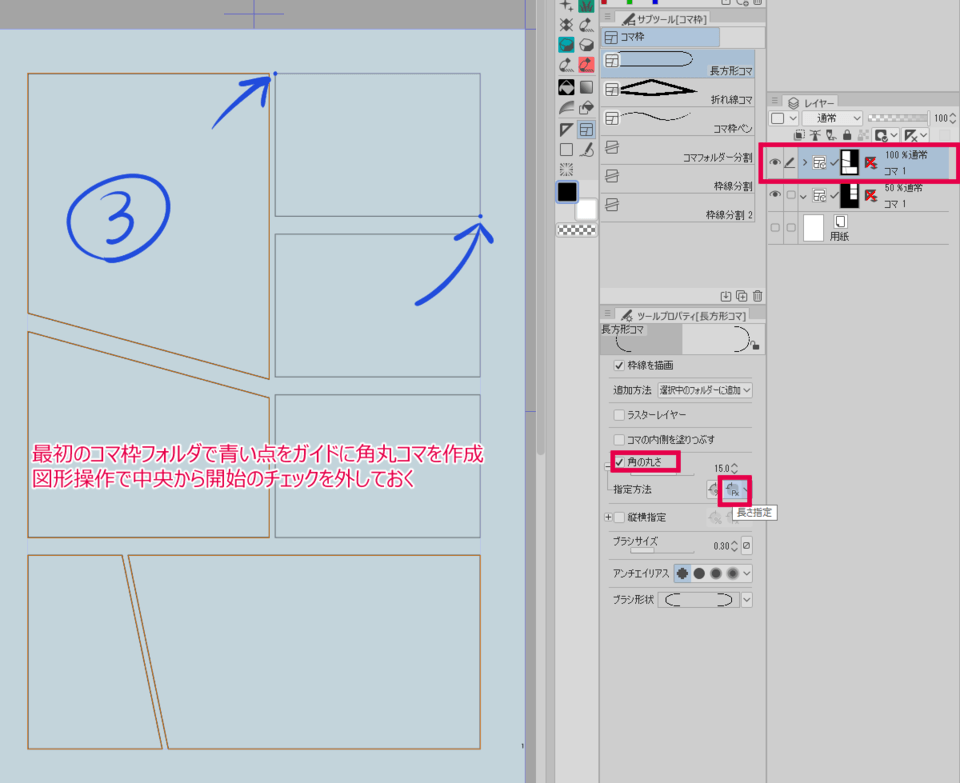The image size is (960, 783).
Task: Click the delete sub tool trash icon
Action: [757, 296]
